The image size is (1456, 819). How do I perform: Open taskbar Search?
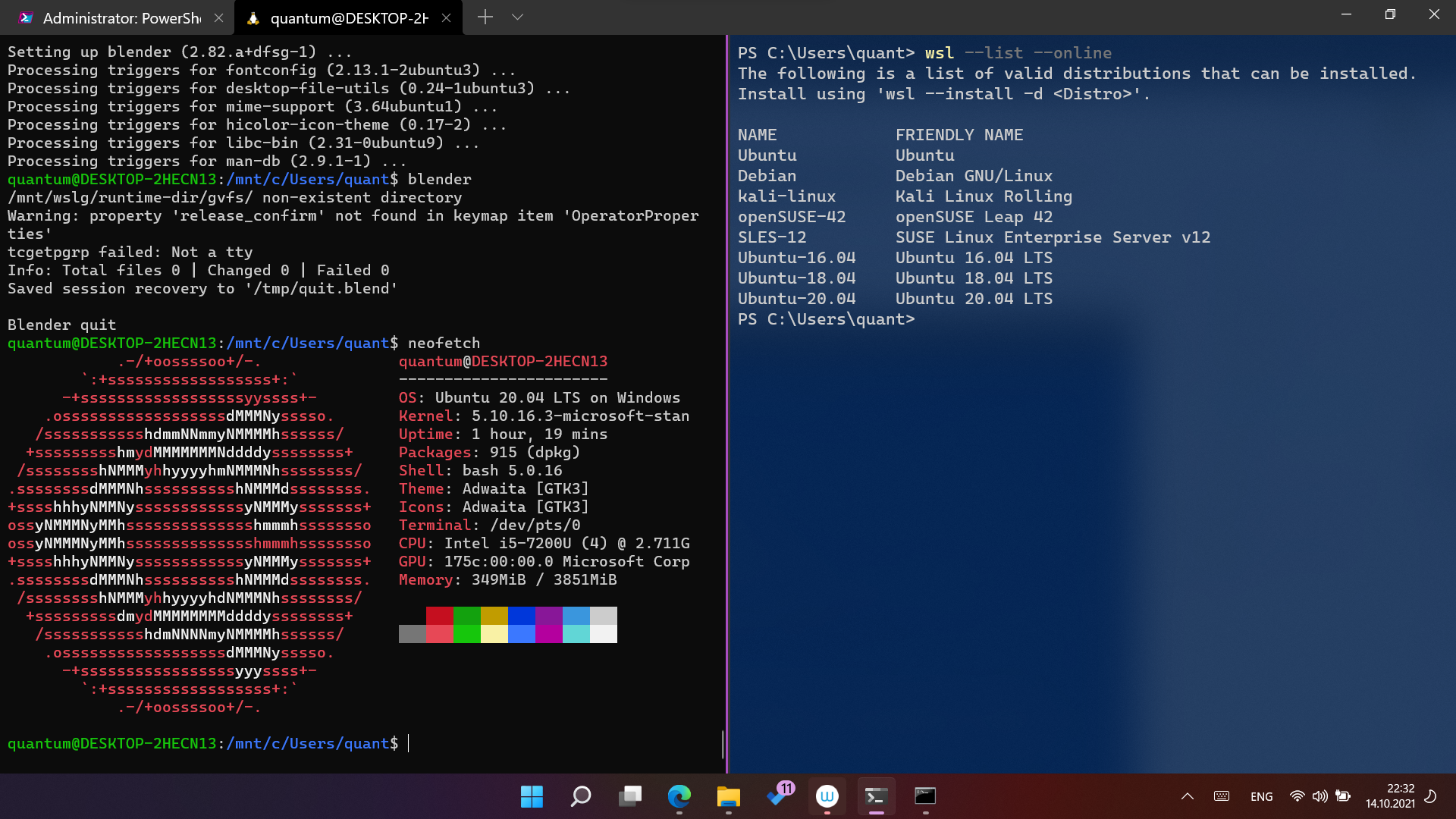tap(581, 796)
